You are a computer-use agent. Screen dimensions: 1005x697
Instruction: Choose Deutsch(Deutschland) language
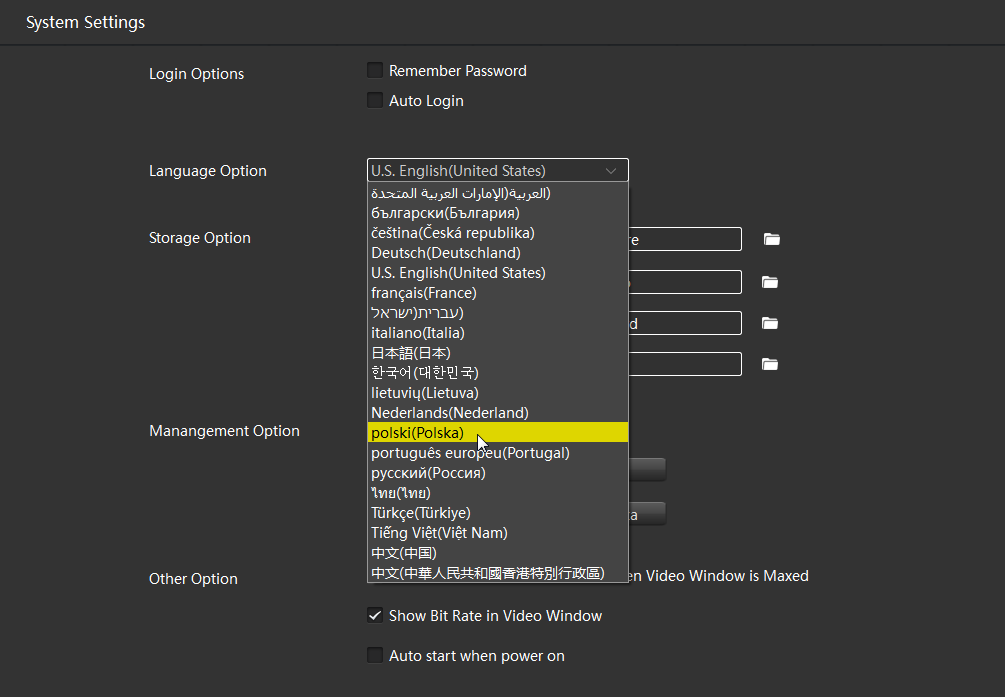click(445, 253)
